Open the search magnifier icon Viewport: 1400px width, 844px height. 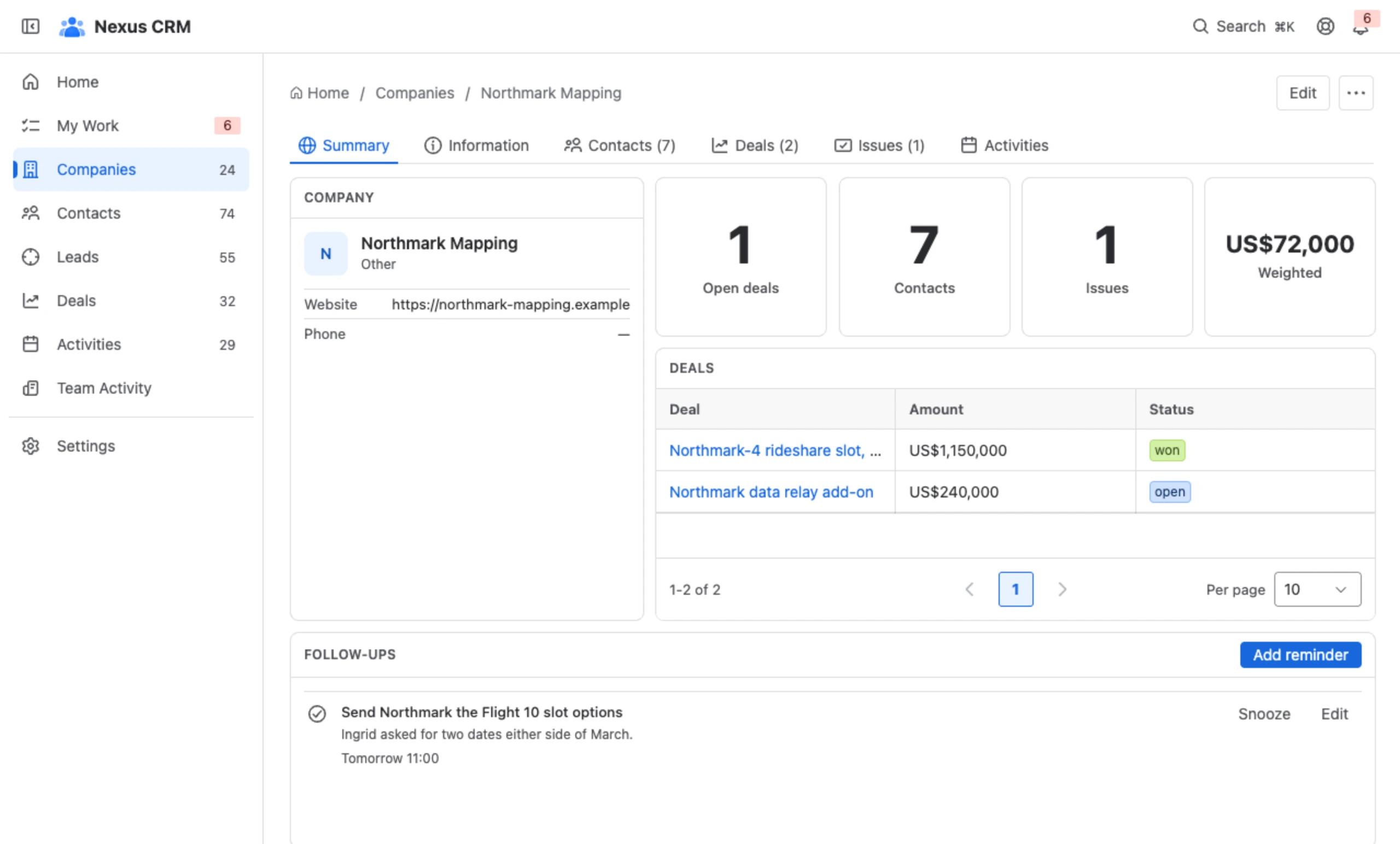tap(1200, 26)
